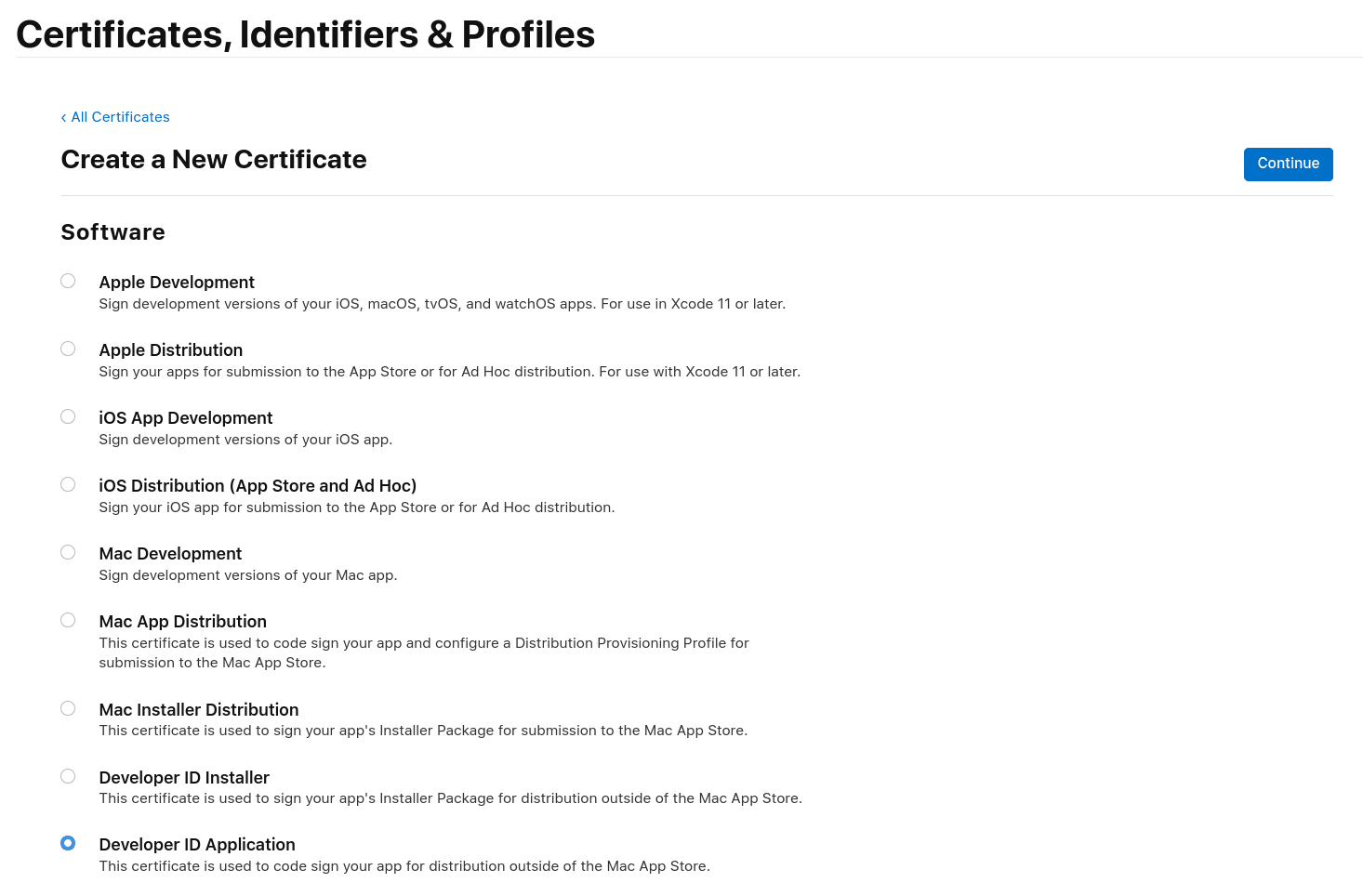This screenshot has width=1363, height=896.
Task: Select iOS App Development certificate radio
Action: tap(68, 416)
